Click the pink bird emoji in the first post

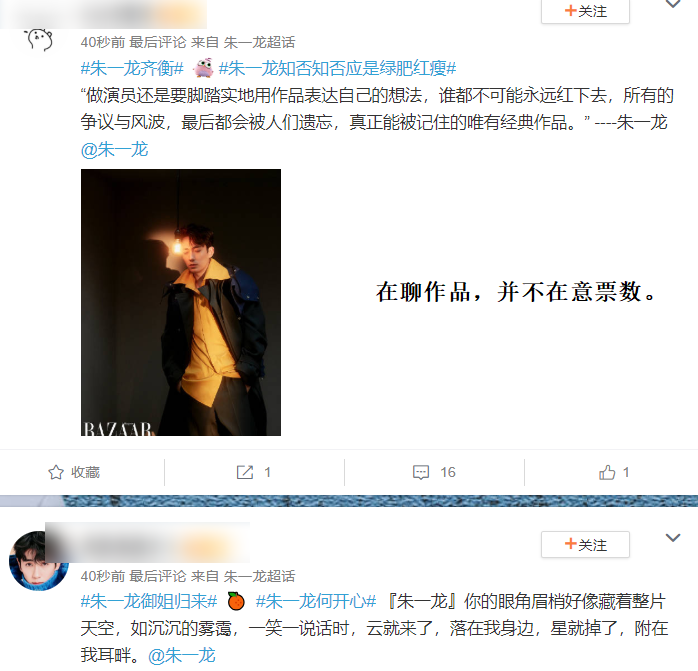pyautogui.click(x=203, y=68)
